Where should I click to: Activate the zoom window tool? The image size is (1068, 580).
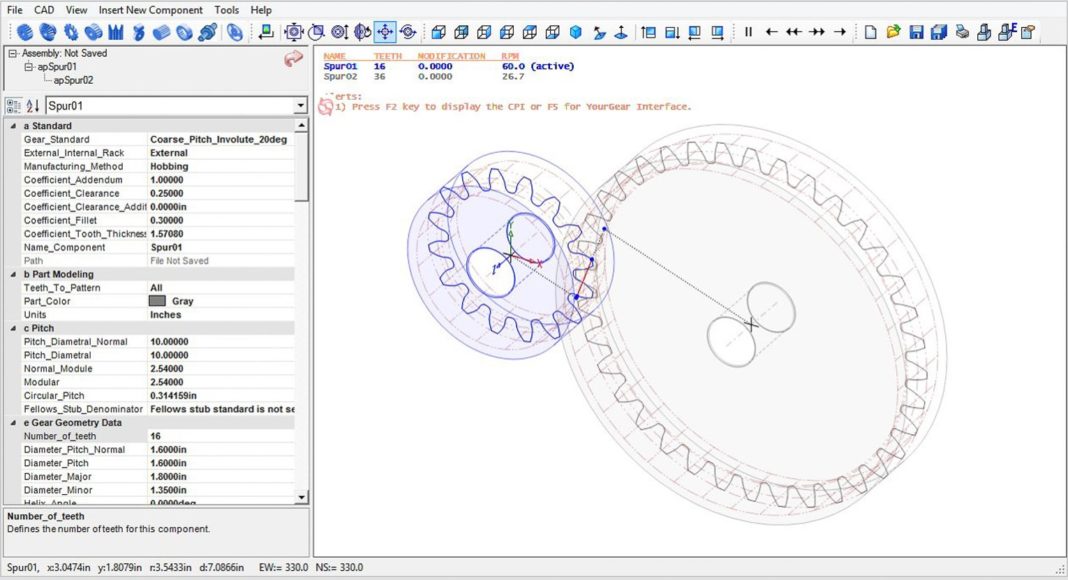(316, 32)
